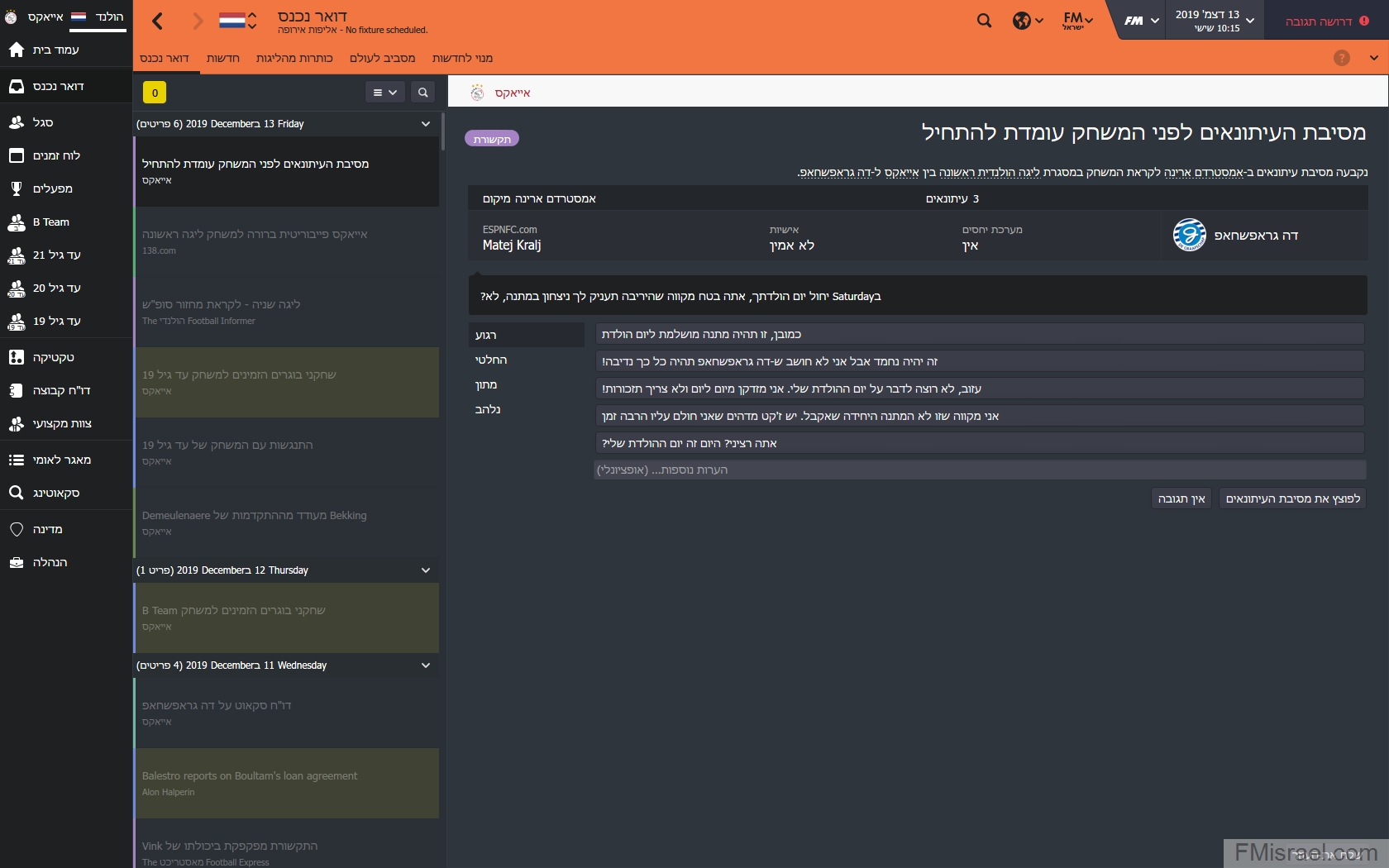The image size is (1389, 868).
Task: Open the inbox icon דואר נכנס in sidebar
Action: tap(17, 86)
